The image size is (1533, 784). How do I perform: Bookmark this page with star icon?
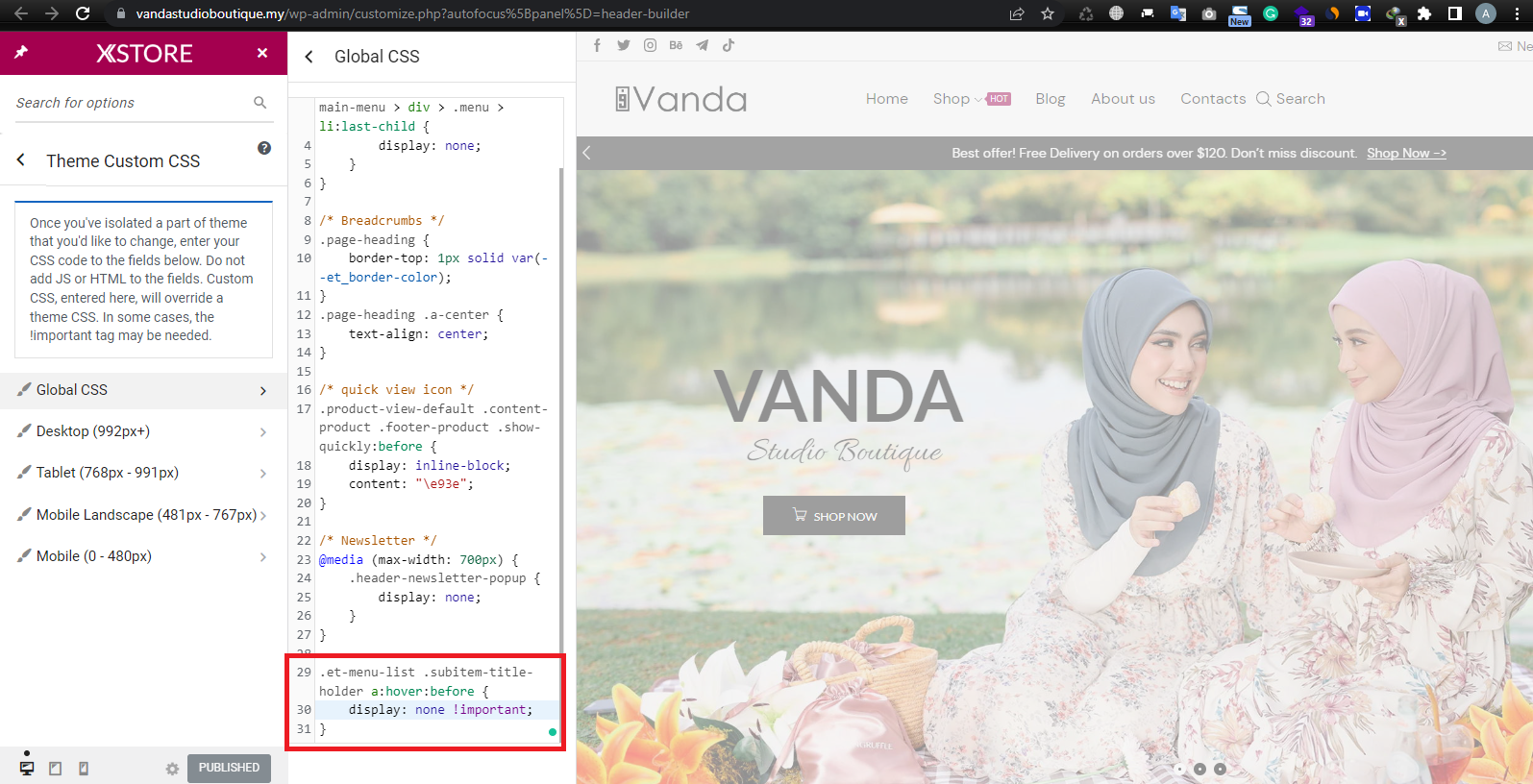pos(1048,13)
